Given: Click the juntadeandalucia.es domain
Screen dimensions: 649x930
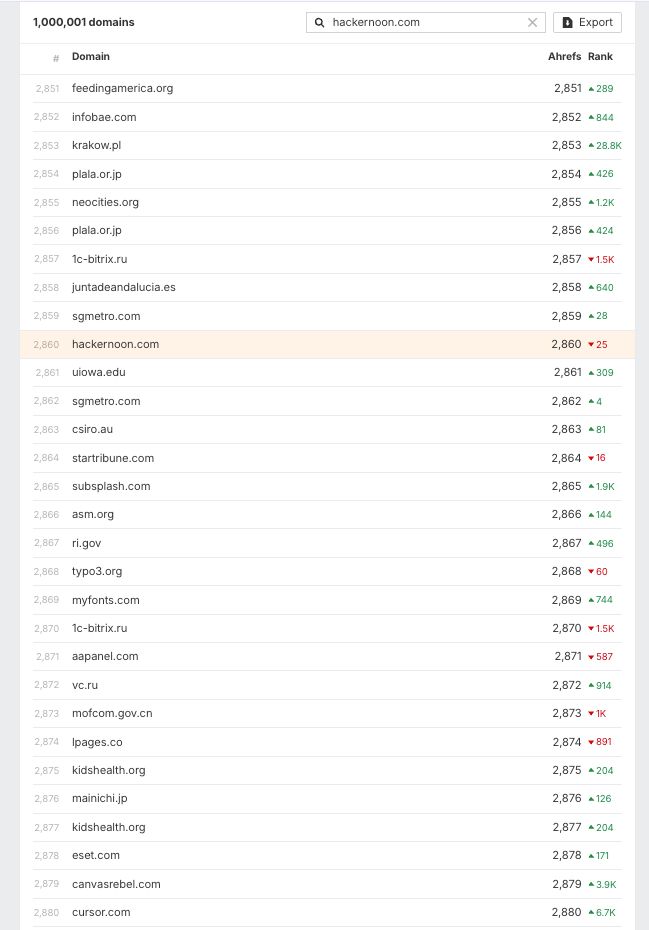Looking at the screenshot, I should 123,287.
